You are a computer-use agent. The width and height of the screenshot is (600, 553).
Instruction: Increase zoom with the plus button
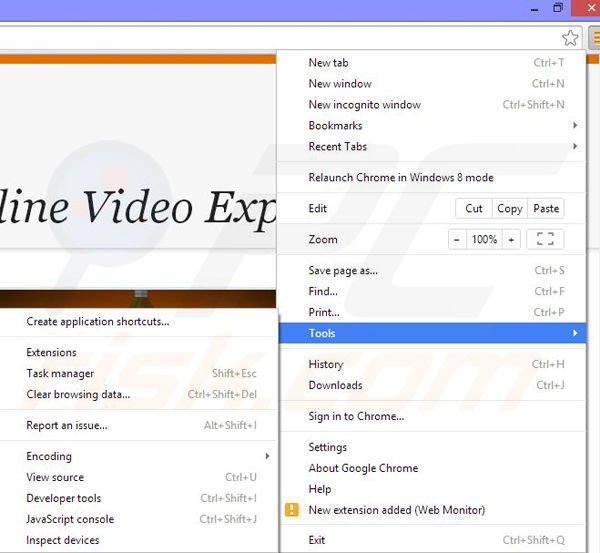click(x=511, y=240)
